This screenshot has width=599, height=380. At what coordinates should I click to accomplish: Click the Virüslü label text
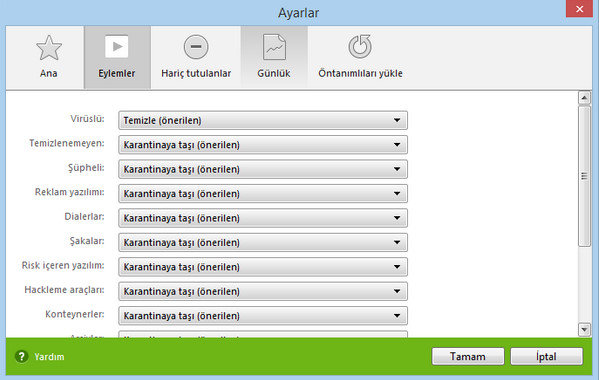[x=87, y=119]
